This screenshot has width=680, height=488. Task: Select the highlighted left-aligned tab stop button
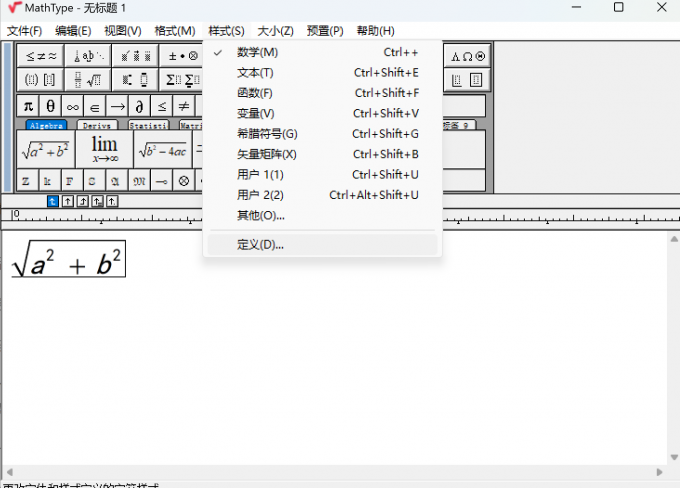coord(52,201)
